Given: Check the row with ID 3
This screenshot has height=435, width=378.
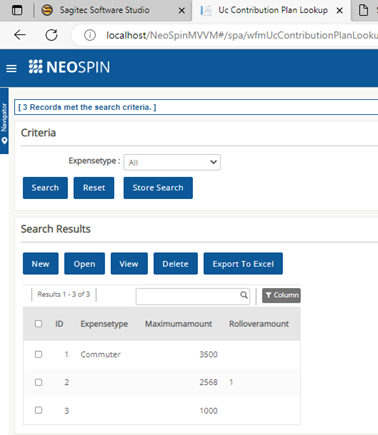Looking at the screenshot, I should 39,410.
